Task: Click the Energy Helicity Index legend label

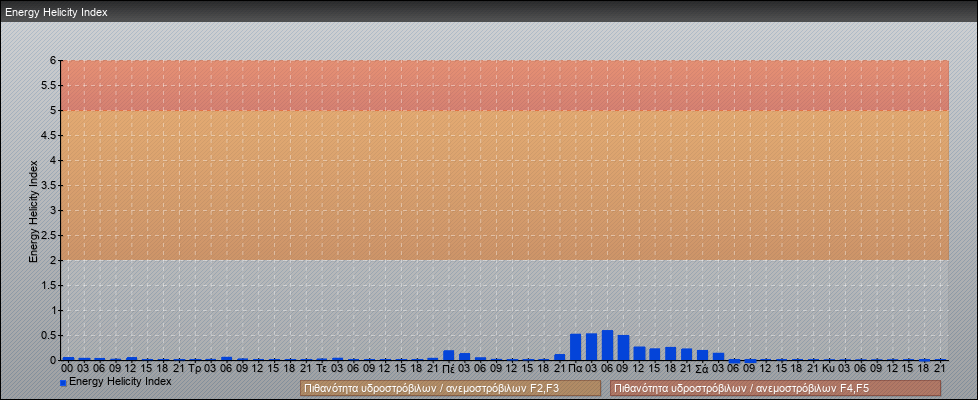Action: [120, 381]
